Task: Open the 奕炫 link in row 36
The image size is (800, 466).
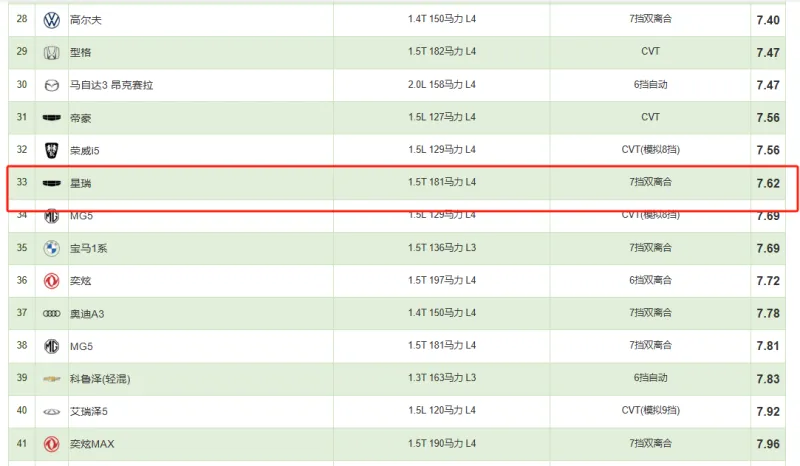Action: pyautogui.click(x=80, y=281)
